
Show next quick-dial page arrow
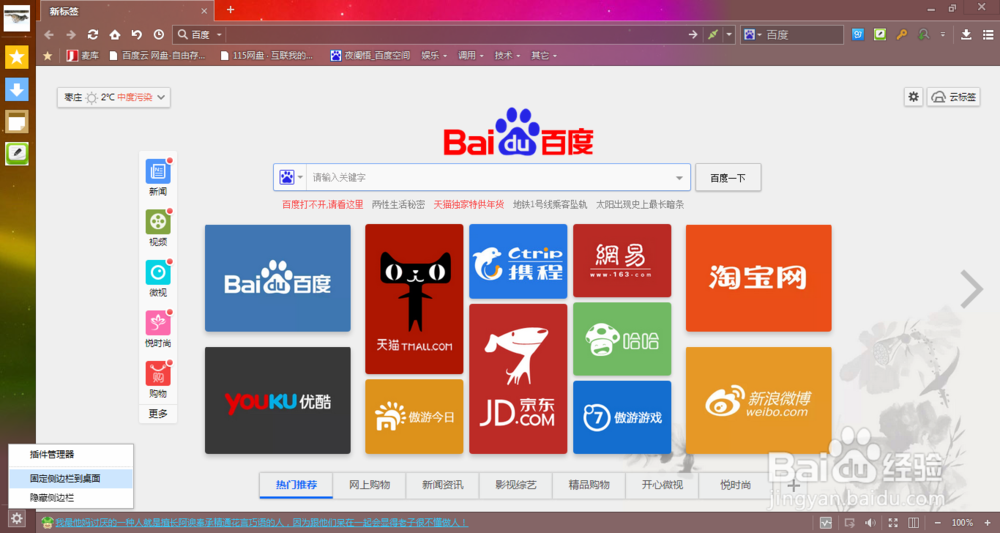[x=972, y=289]
